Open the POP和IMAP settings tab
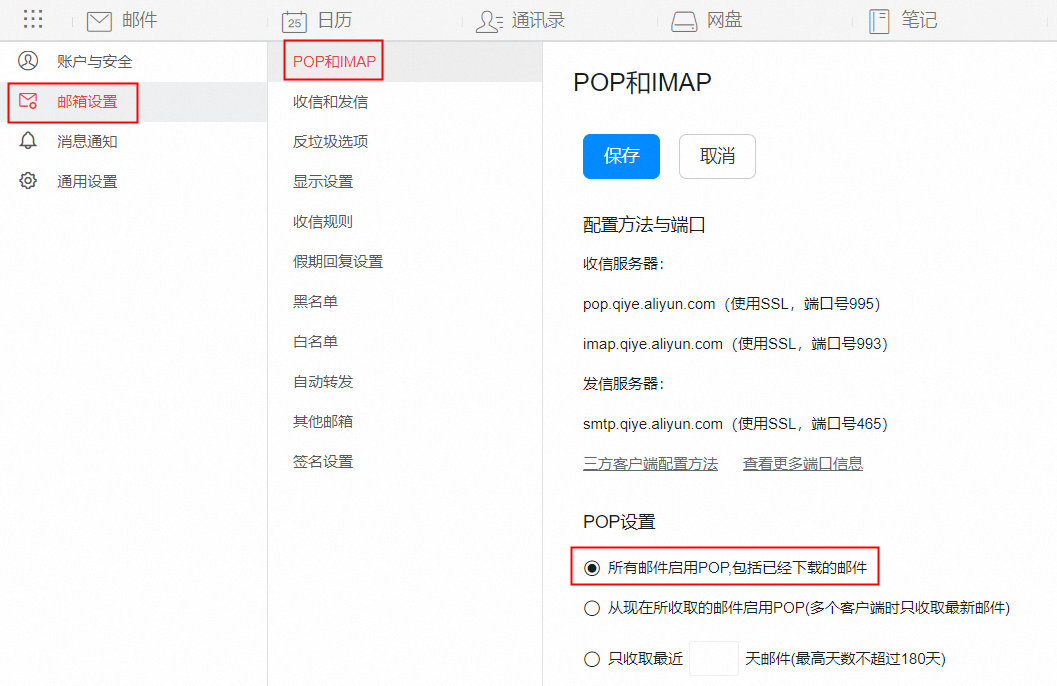The image size is (1057, 686). (334, 62)
